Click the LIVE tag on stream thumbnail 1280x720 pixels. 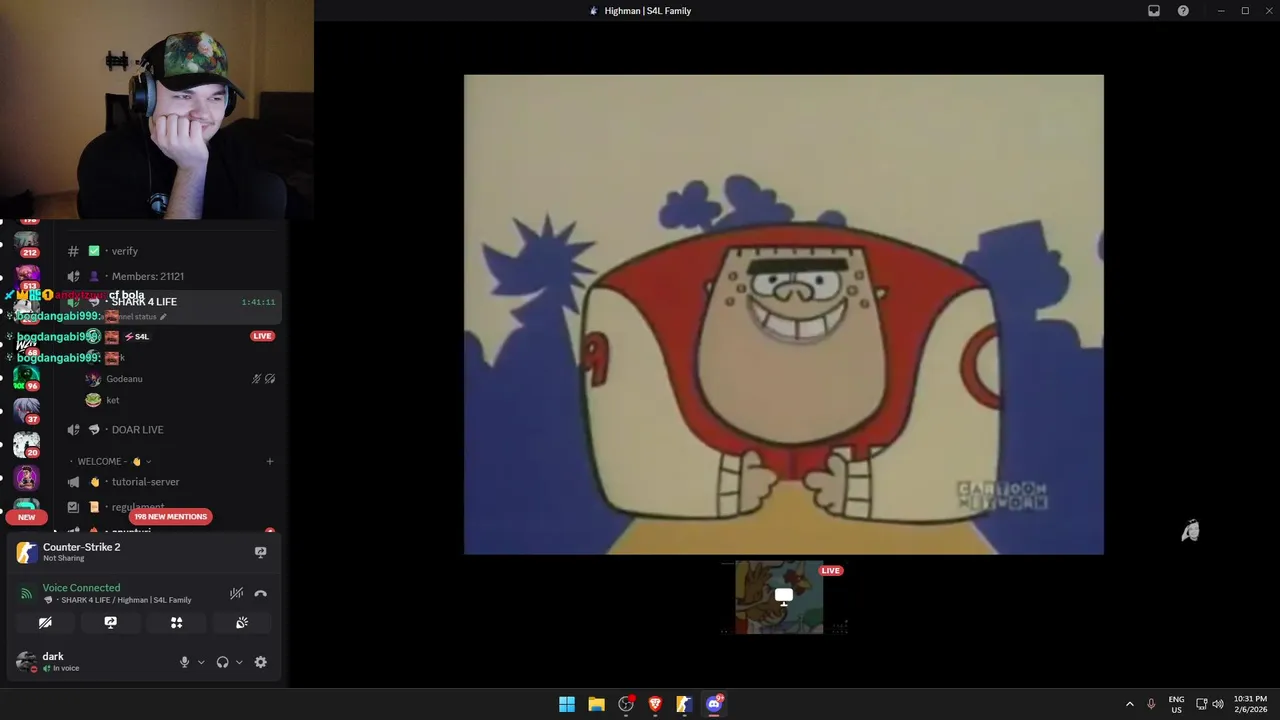point(831,571)
